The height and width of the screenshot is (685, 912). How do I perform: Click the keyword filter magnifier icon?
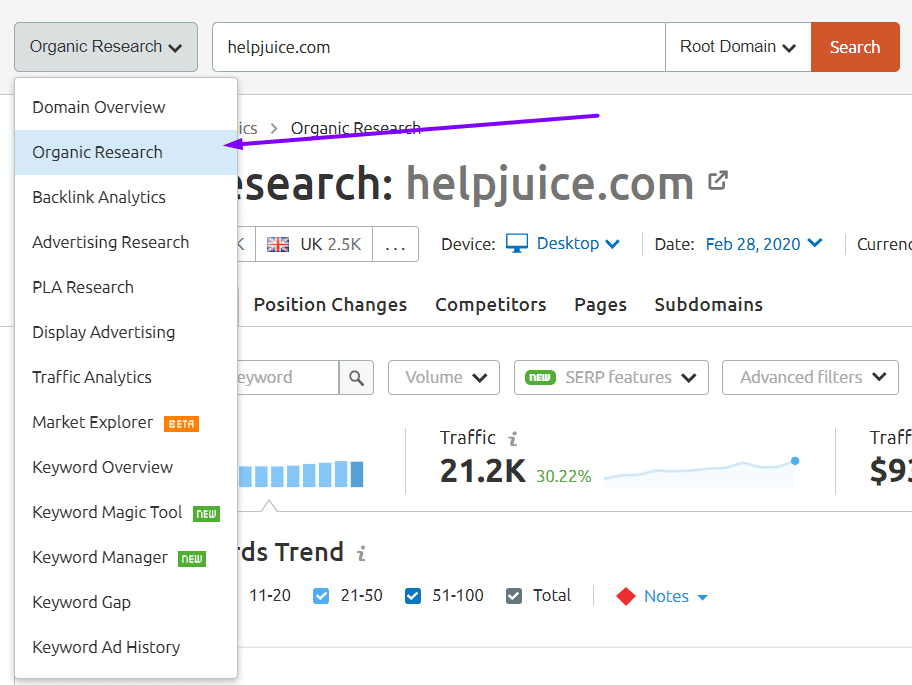[x=357, y=378]
